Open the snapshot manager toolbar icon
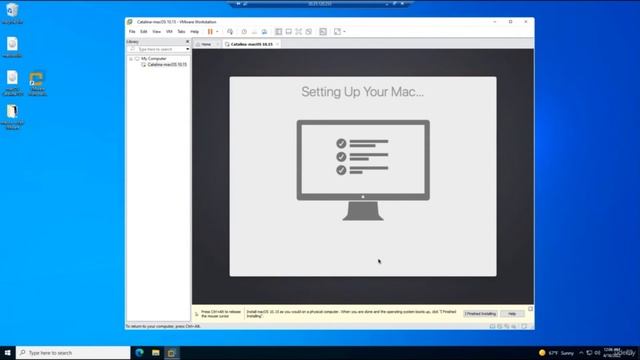This screenshot has height=360, width=640. pyautogui.click(x=264, y=31)
